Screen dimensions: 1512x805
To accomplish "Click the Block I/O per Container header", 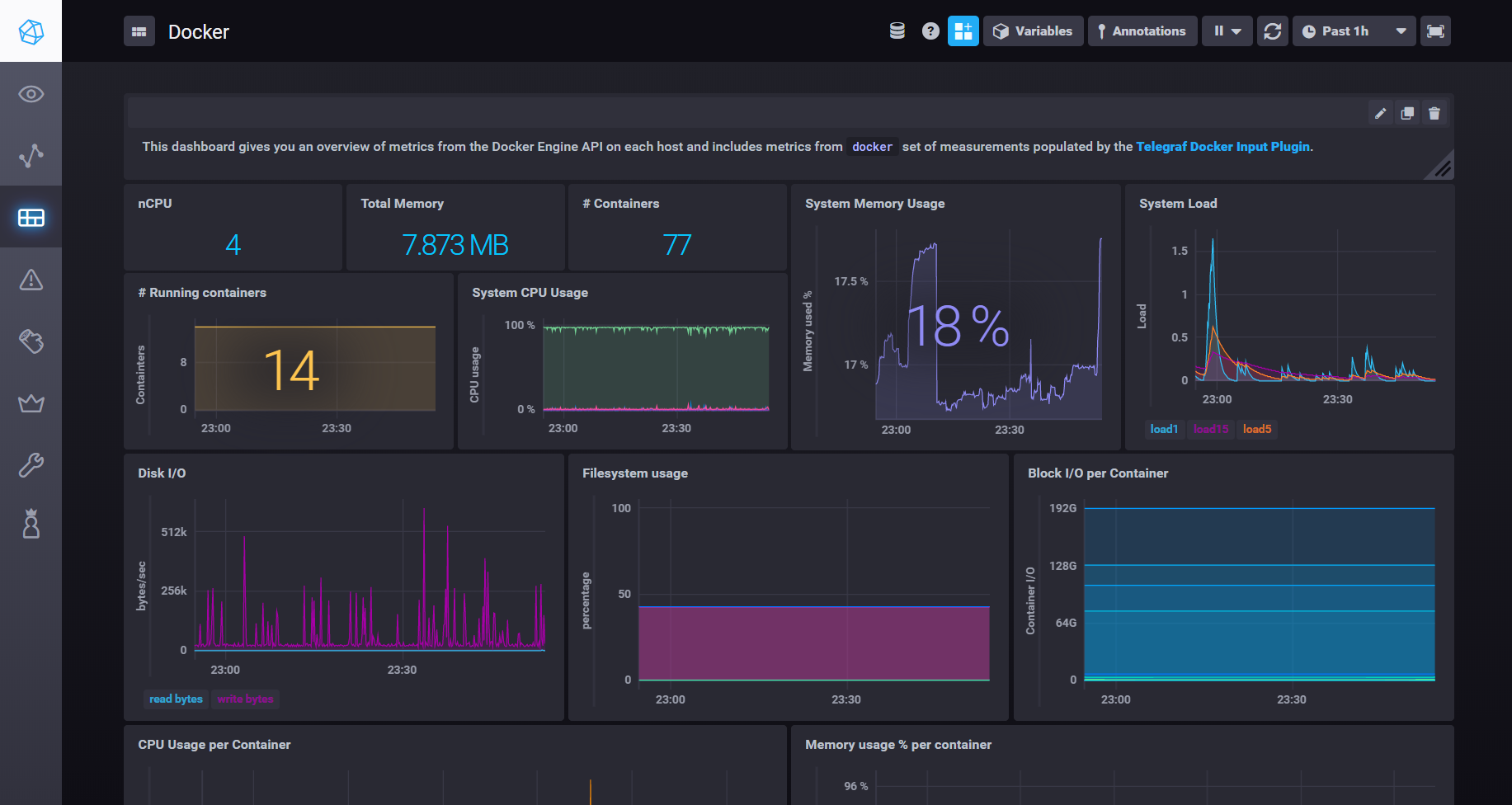I will point(1098,473).
